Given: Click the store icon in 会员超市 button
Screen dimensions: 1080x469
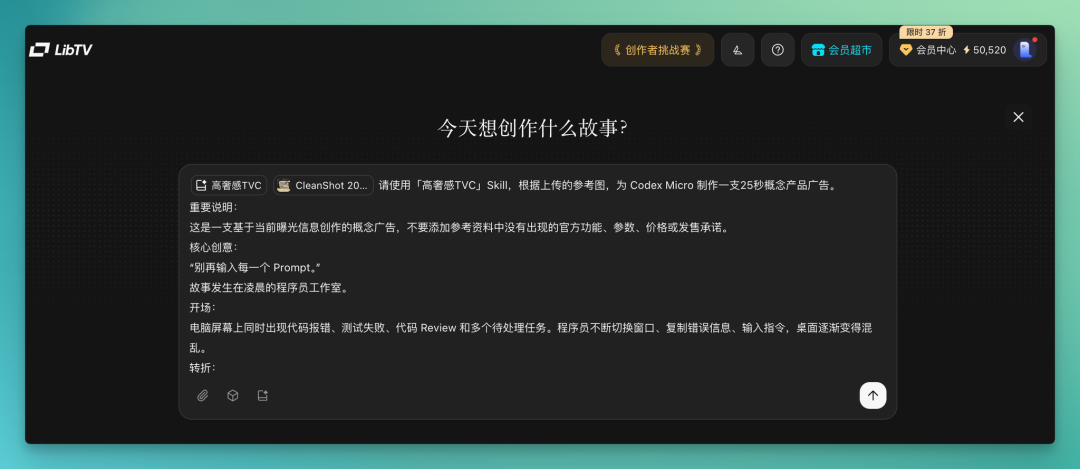Looking at the screenshot, I should click(x=818, y=50).
